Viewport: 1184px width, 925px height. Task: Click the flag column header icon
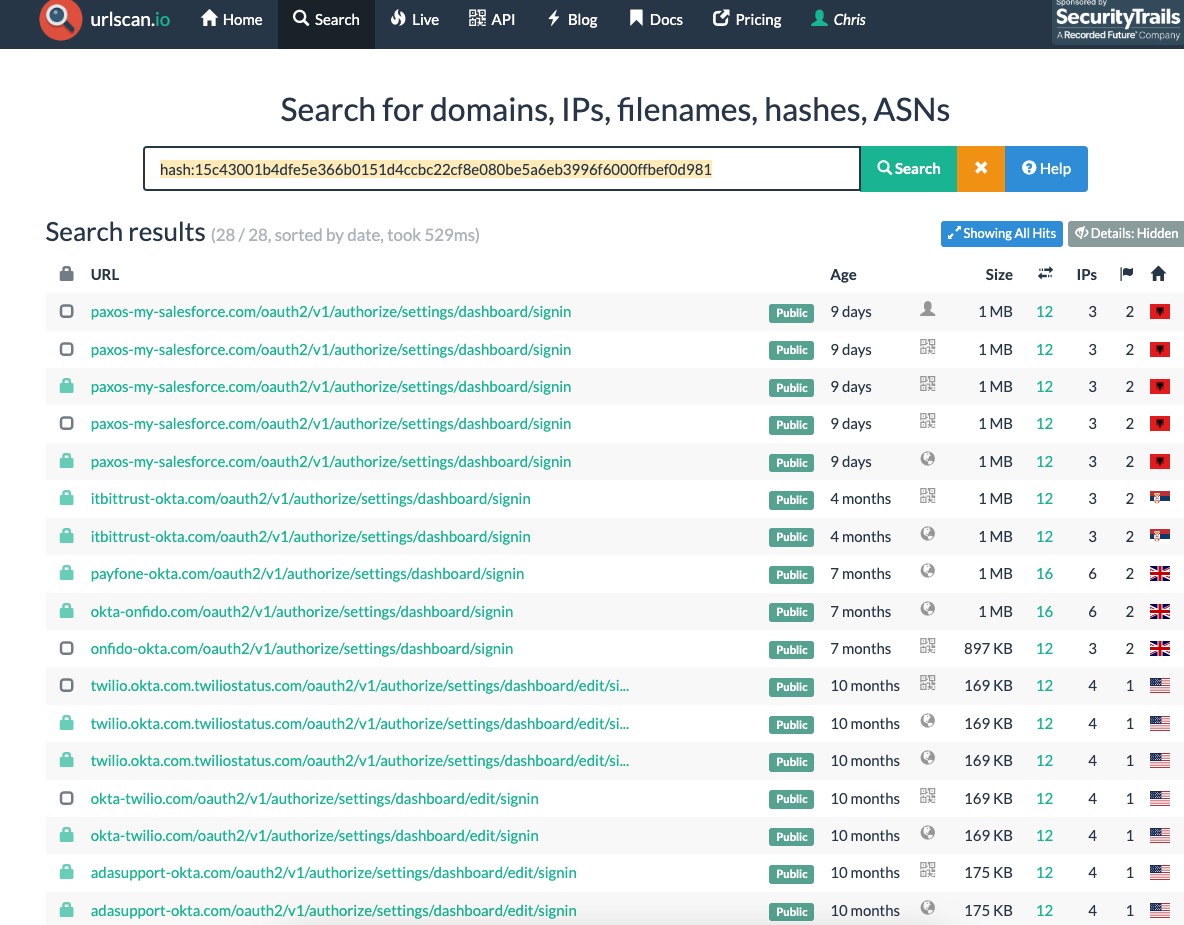1127,273
